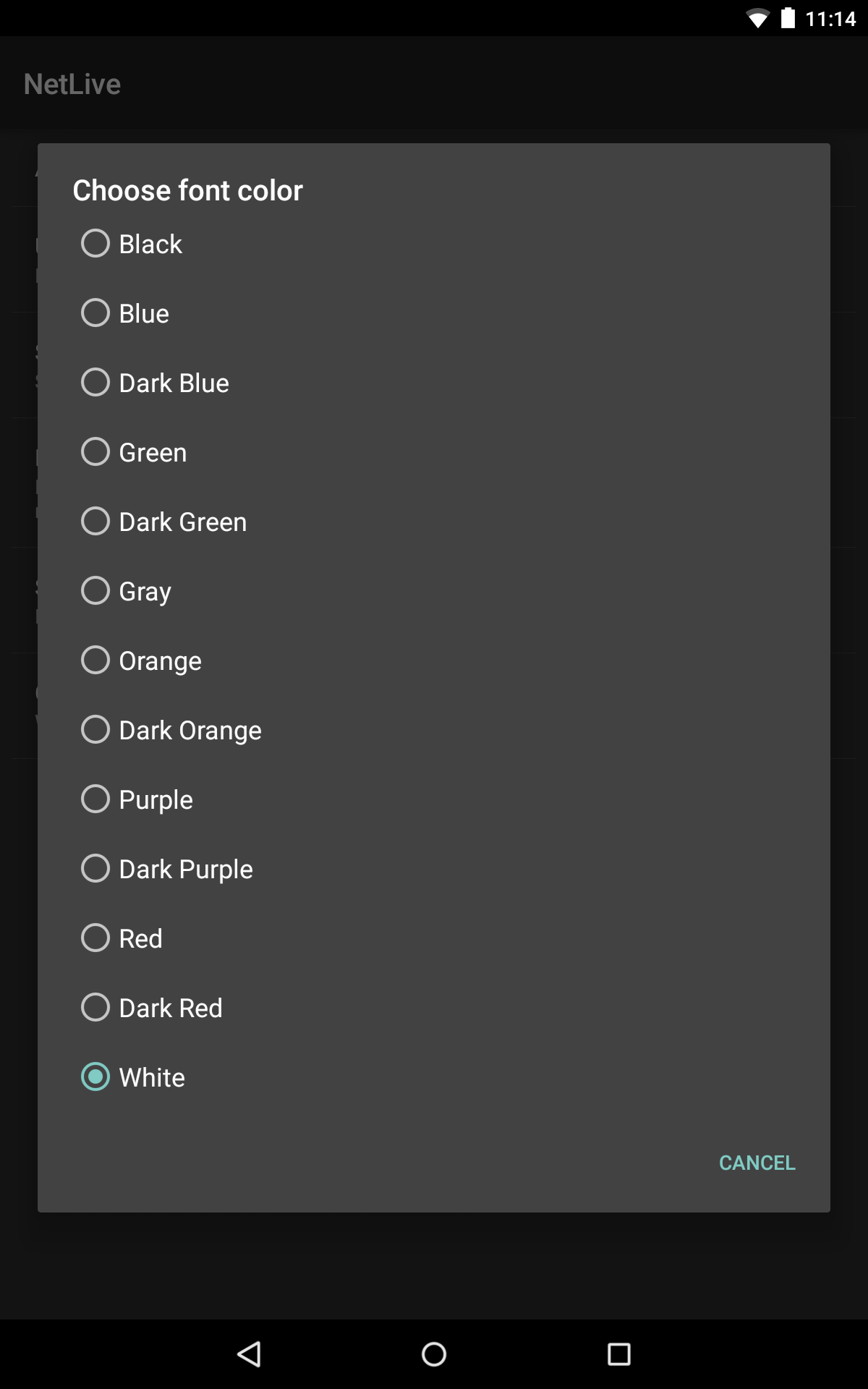
Task: Select the Orange radio button
Action: (x=95, y=660)
